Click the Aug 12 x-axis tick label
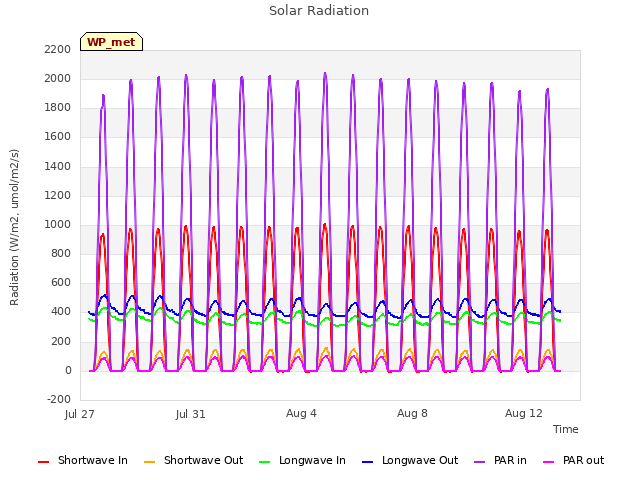Viewport: 640px width, 480px height. pos(524,413)
